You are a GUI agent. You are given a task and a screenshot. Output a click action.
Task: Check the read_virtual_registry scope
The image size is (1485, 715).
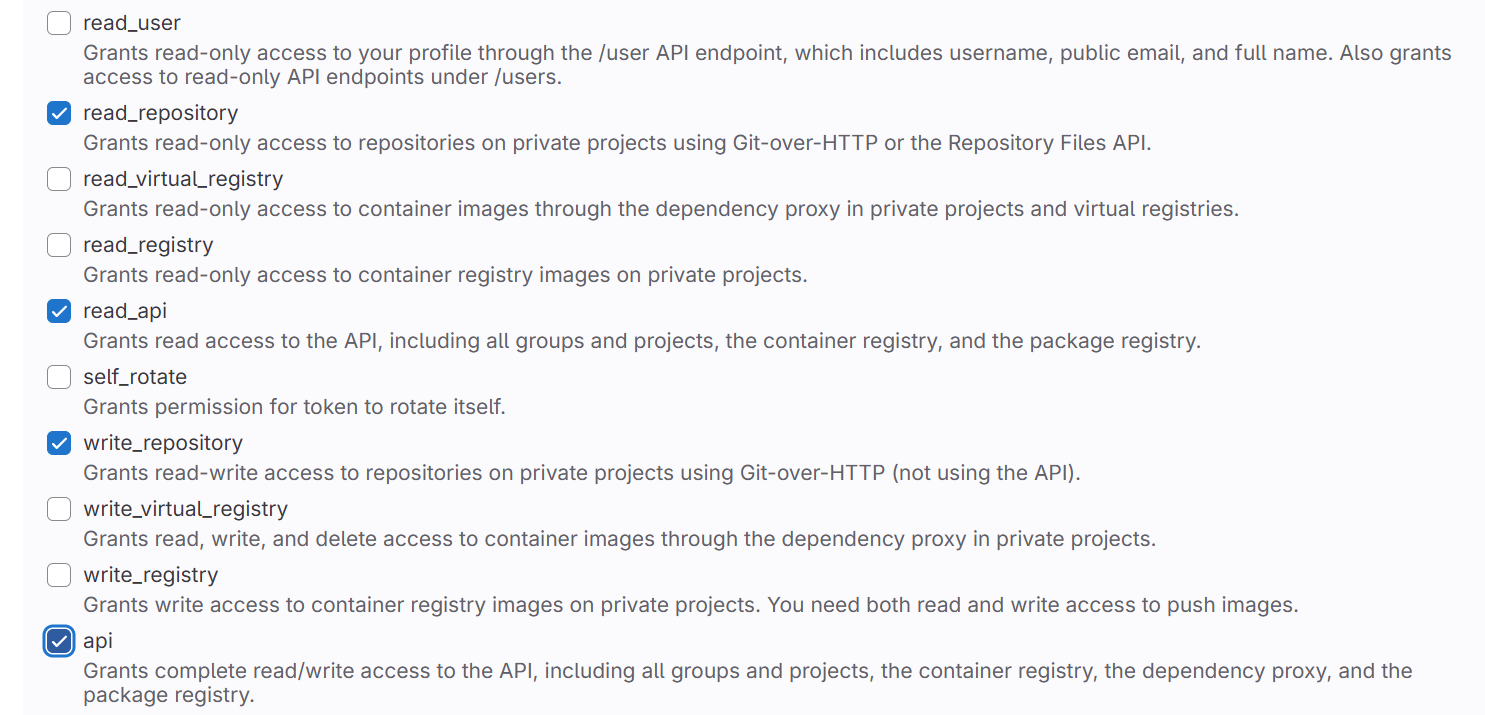point(58,179)
